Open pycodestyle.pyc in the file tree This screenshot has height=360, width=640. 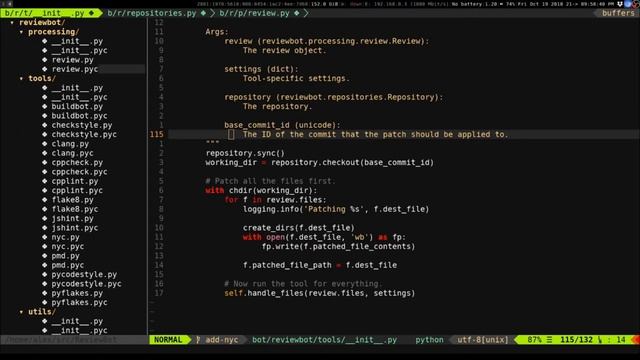(x=87, y=284)
